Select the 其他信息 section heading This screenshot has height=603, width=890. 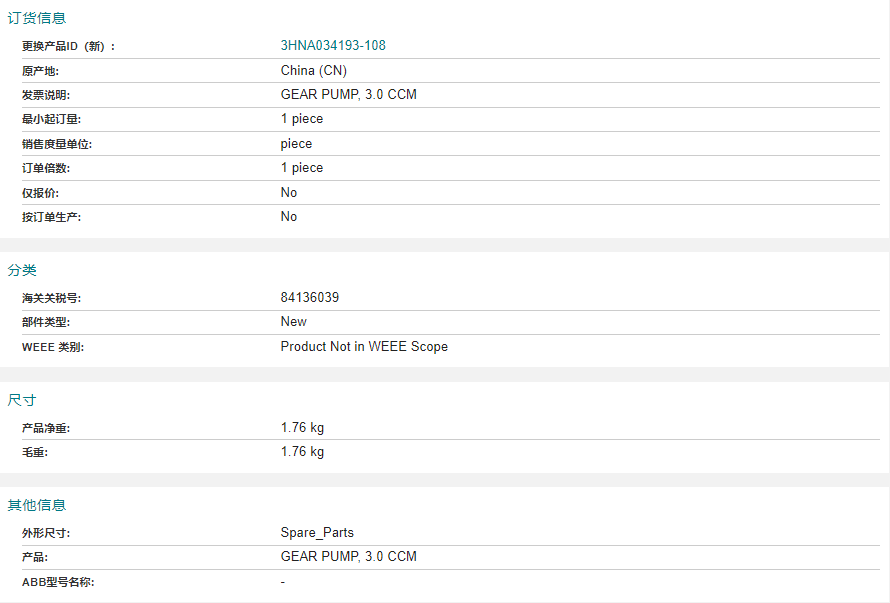pos(37,505)
